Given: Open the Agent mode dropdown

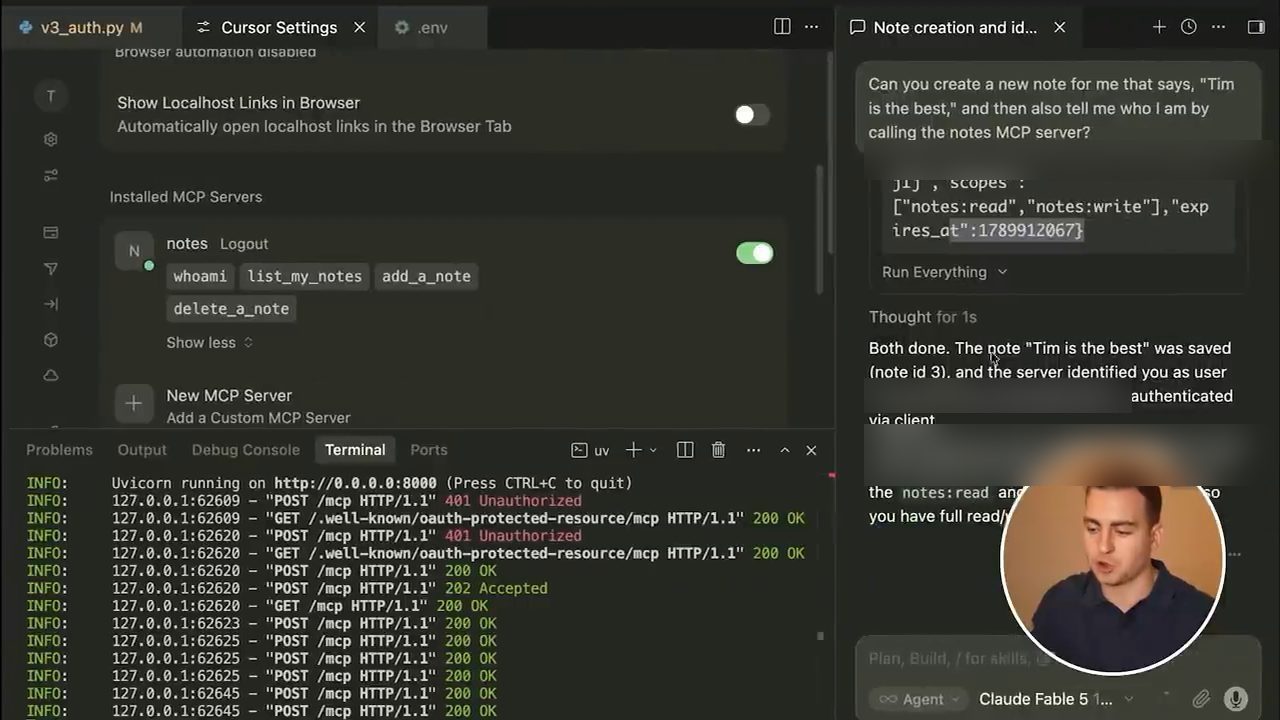Looking at the screenshot, I should click(x=917, y=699).
